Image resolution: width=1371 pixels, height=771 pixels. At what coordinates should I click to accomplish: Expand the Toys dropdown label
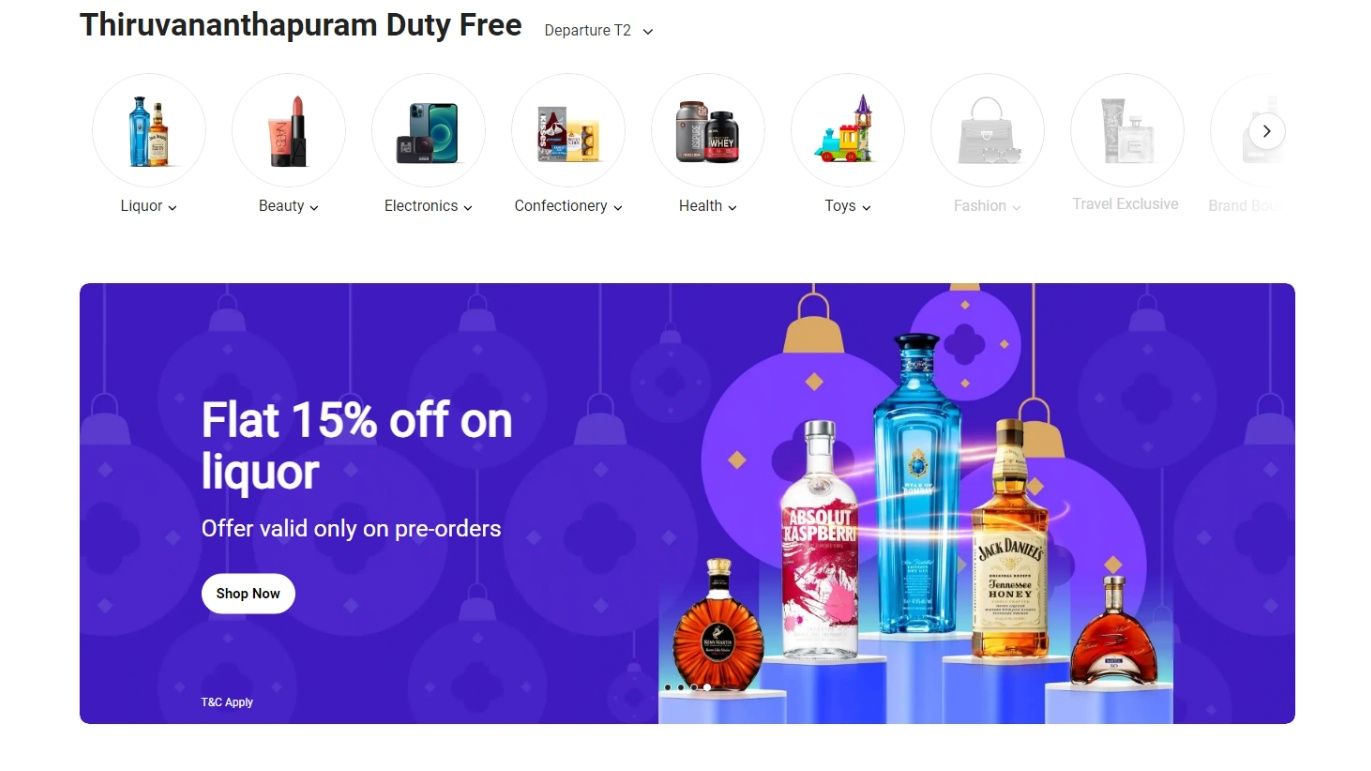click(x=848, y=206)
